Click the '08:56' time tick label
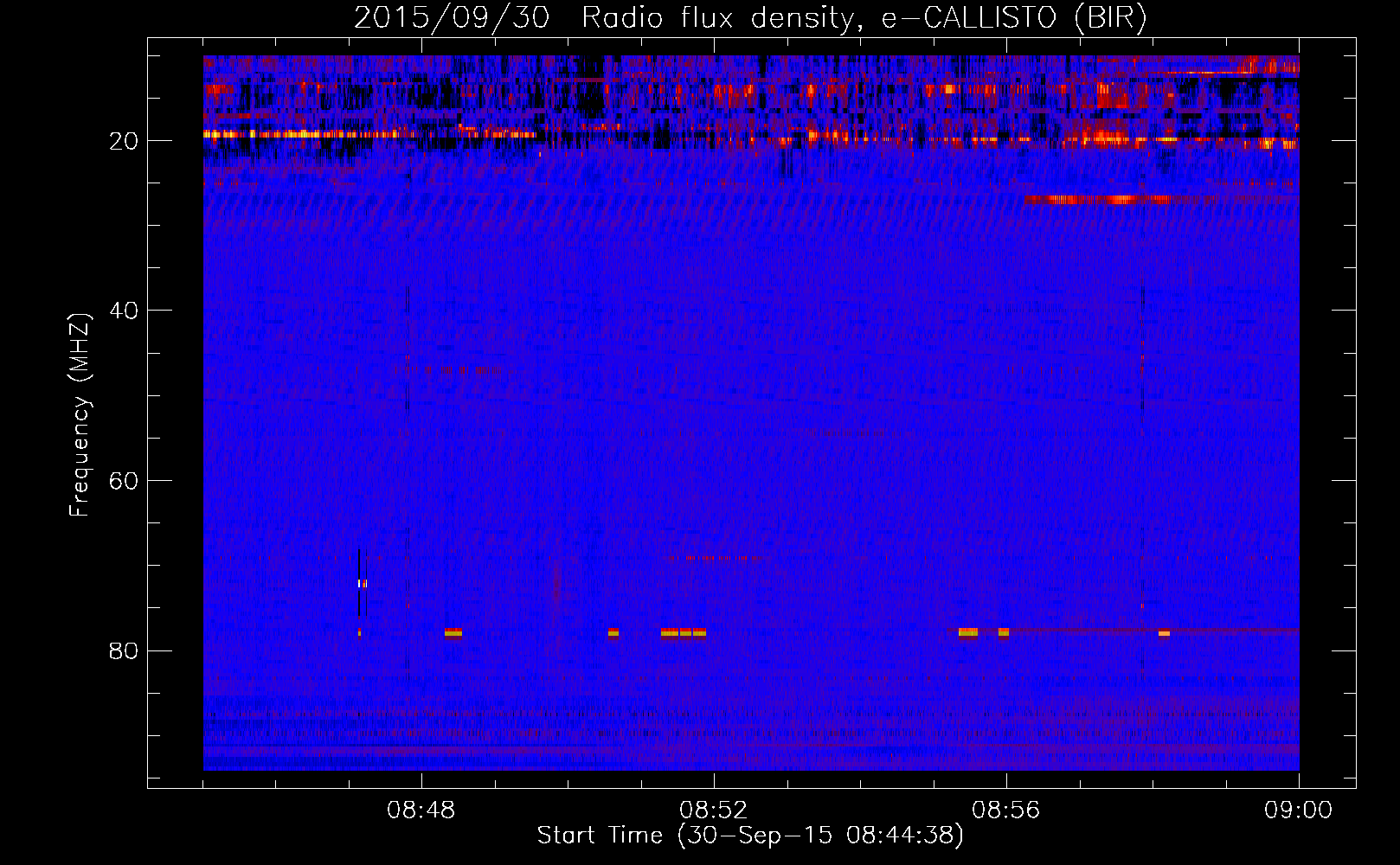 pos(1006,811)
